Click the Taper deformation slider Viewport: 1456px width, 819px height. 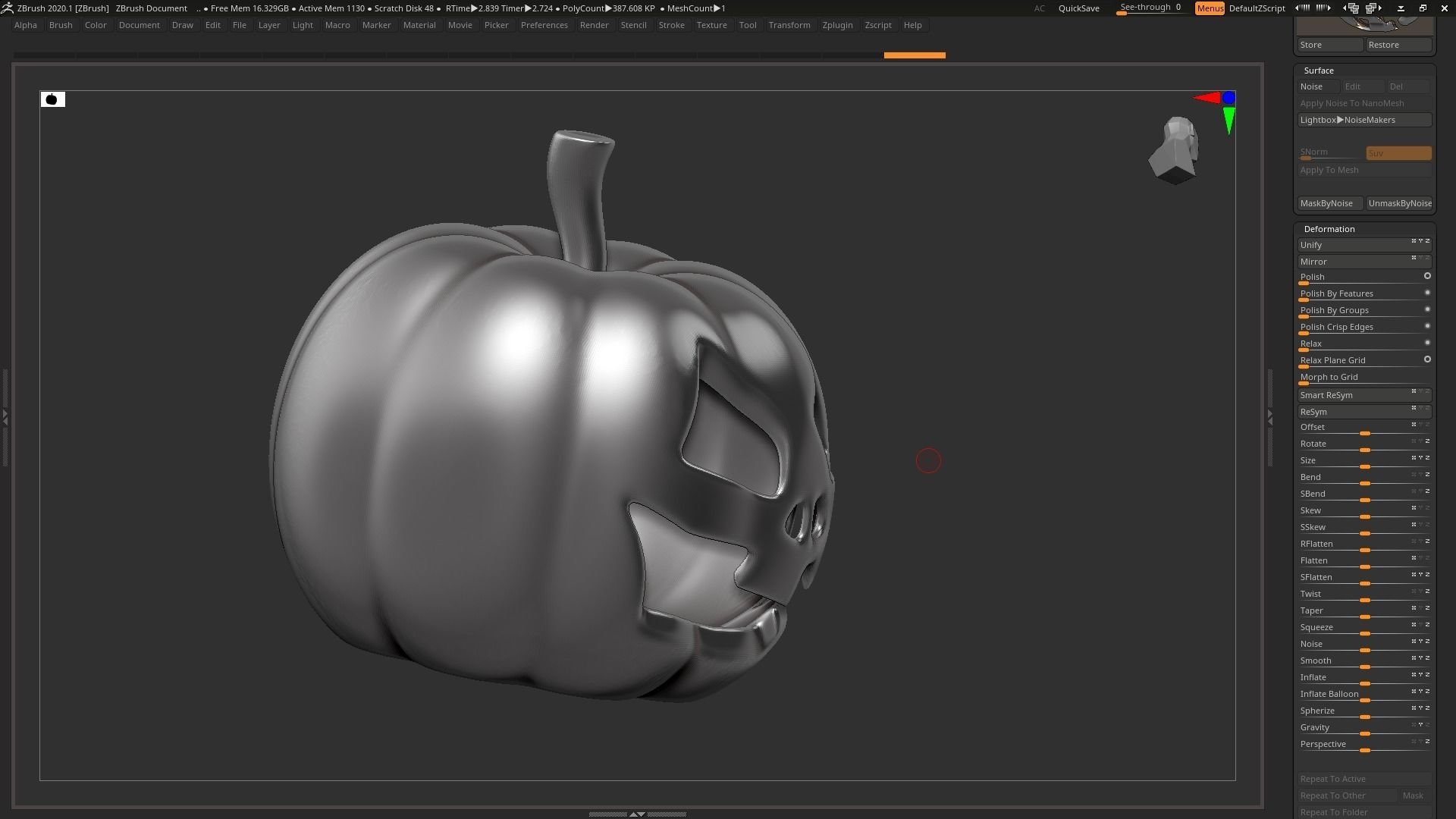[1364, 611]
